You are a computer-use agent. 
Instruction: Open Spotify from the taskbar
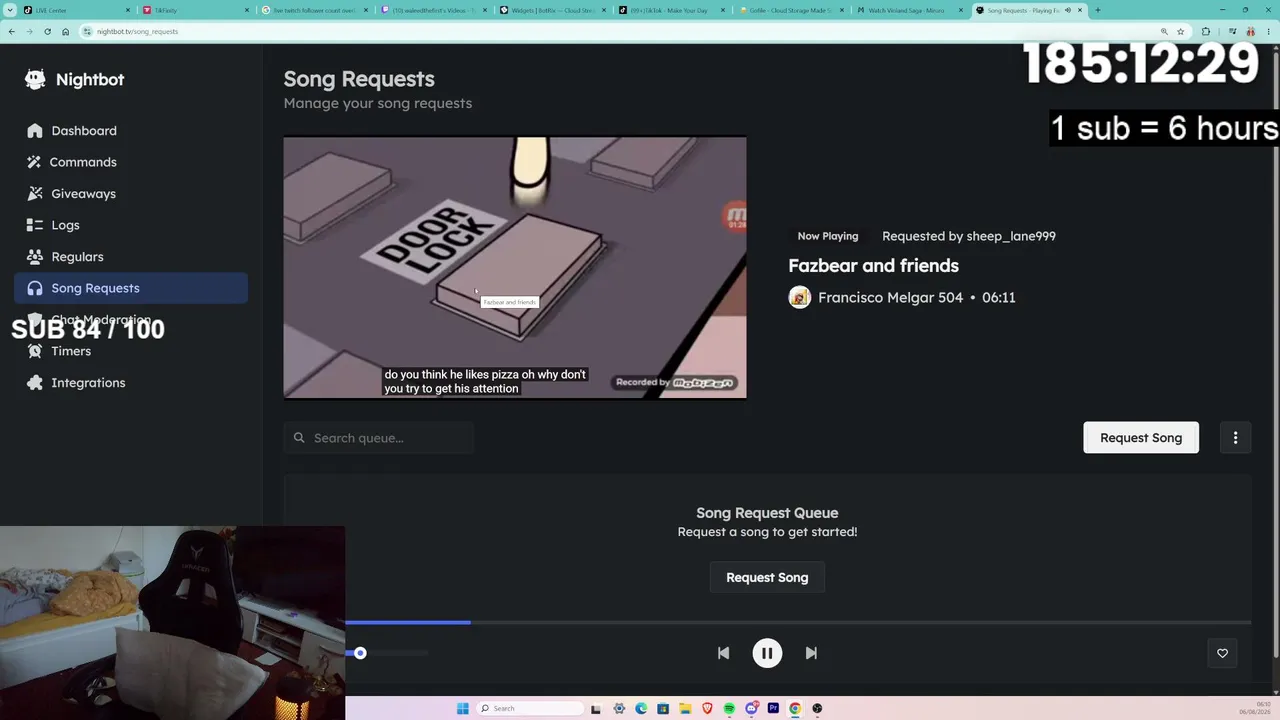coord(729,708)
